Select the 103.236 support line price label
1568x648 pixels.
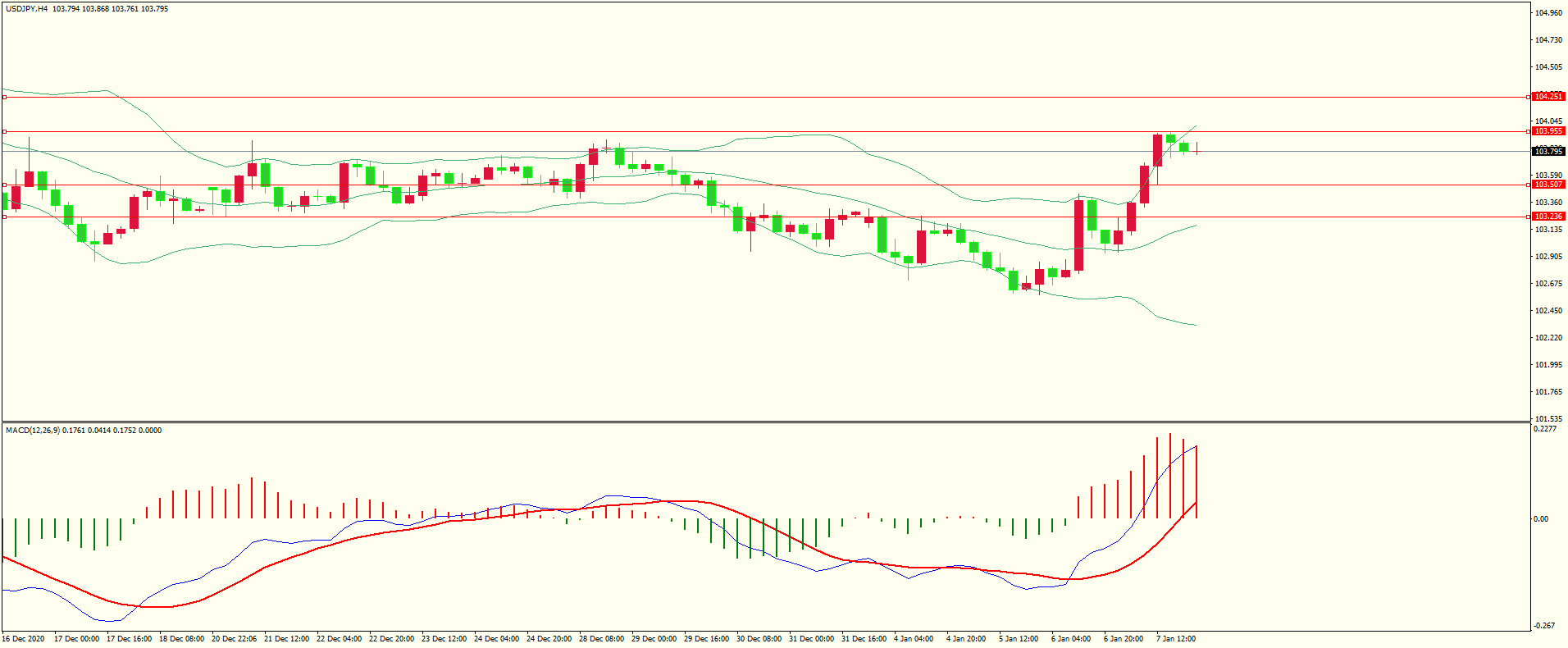pyautogui.click(x=1548, y=217)
